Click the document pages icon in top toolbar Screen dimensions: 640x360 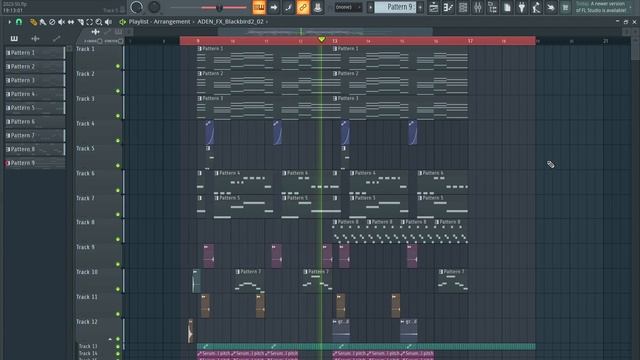click(507, 7)
